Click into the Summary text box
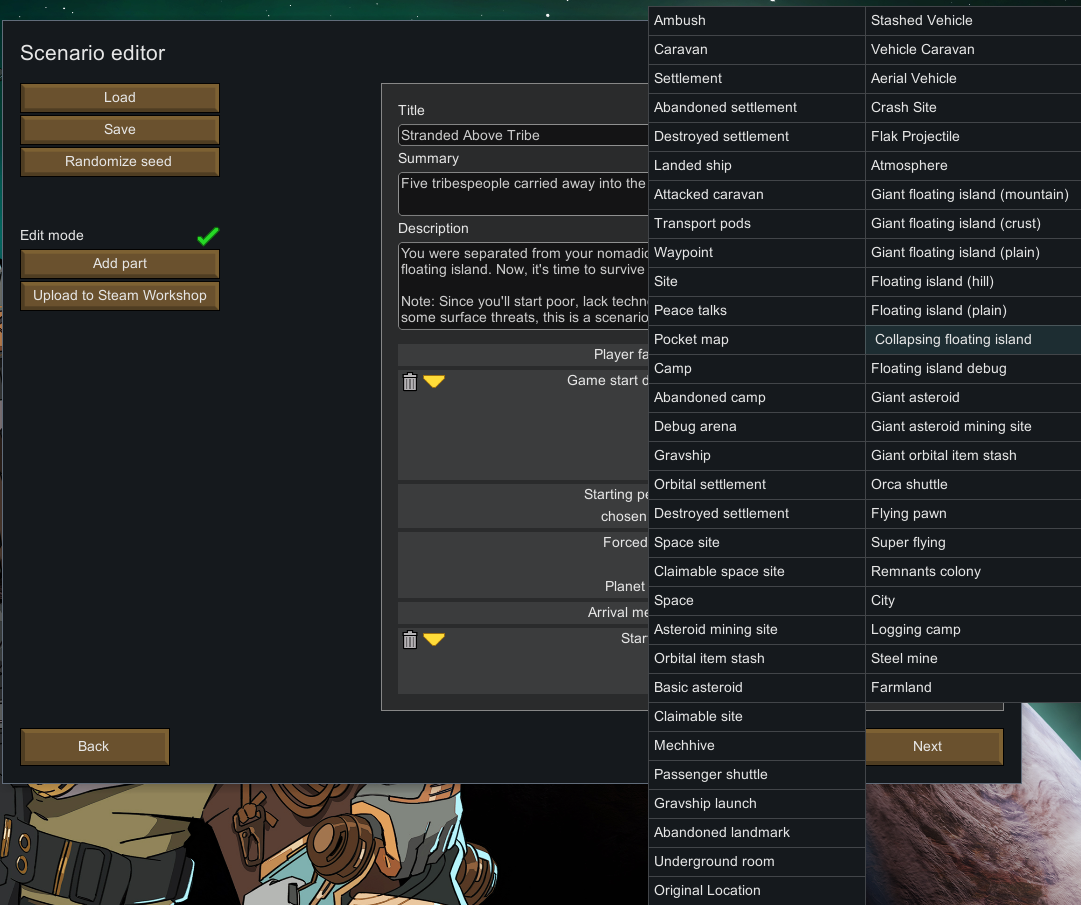 click(x=523, y=194)
